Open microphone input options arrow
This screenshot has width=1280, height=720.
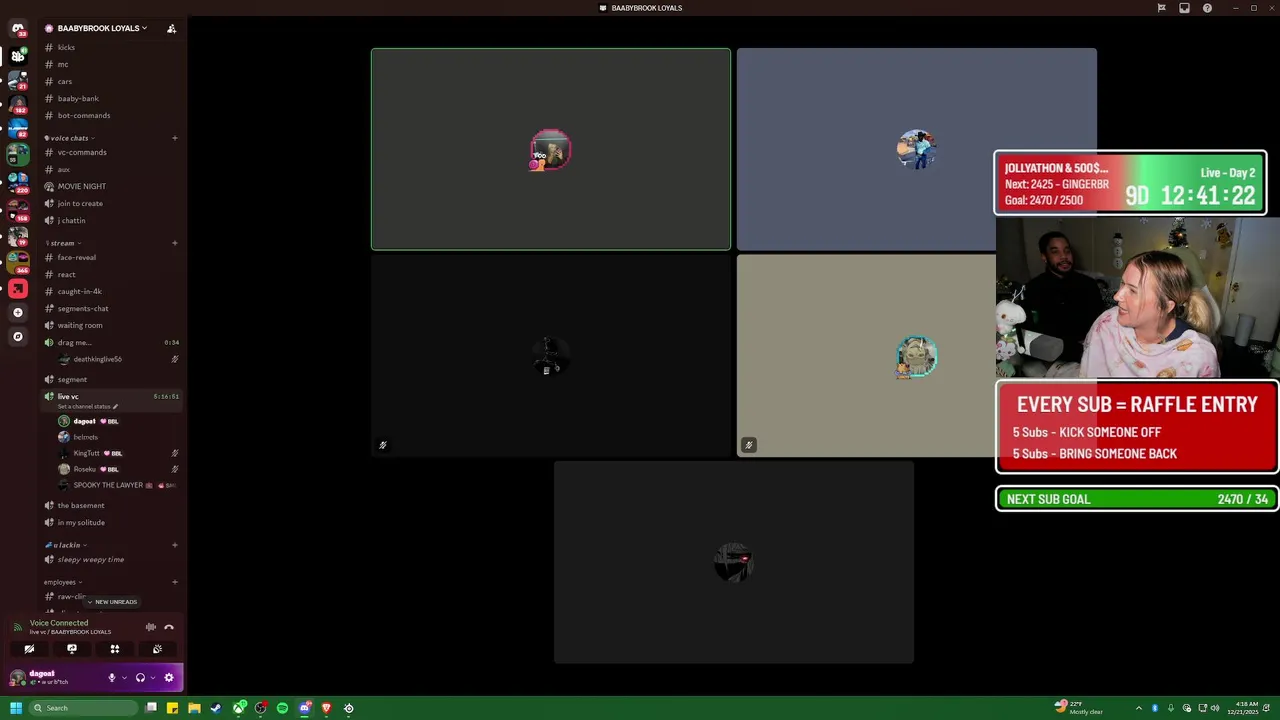click(124, 677)
